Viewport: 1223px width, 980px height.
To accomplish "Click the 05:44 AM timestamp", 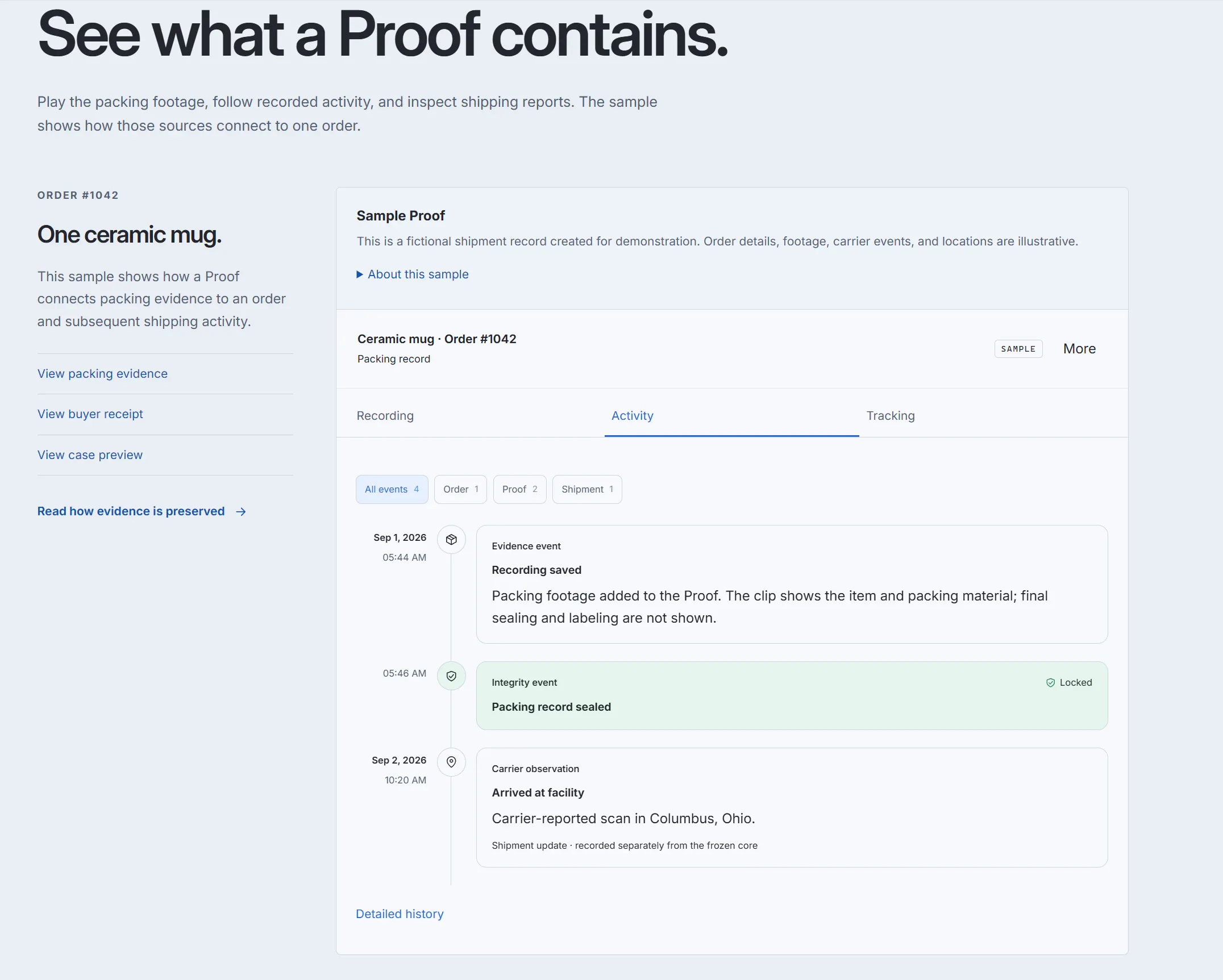I will point(404,557).
